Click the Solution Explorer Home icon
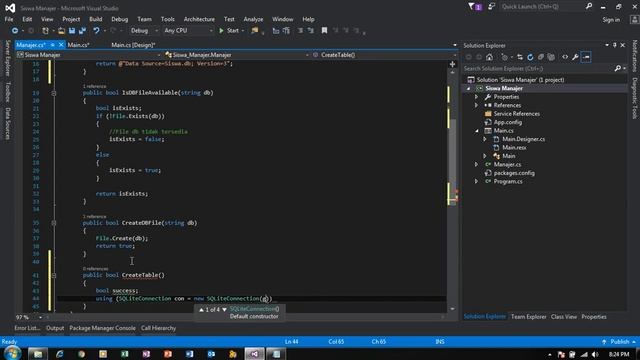640x360 pixels. (489, 57)
